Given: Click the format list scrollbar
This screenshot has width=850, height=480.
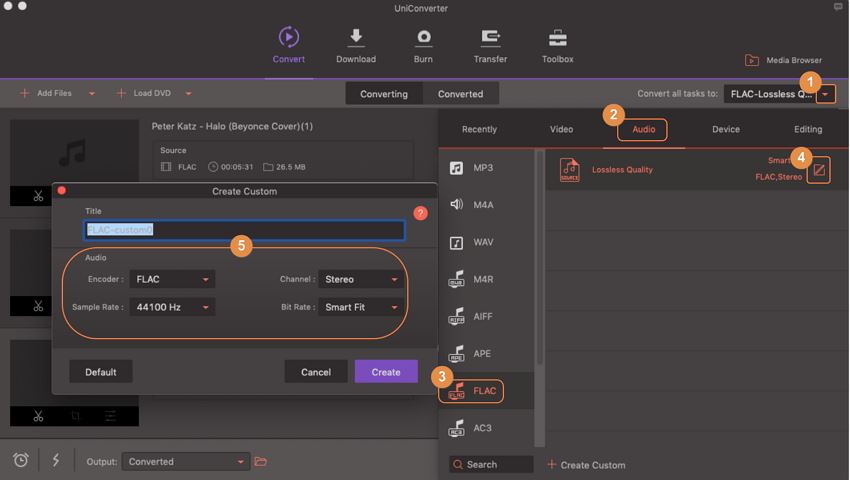Looking at the screenshot, I should [x=539, y=258].
